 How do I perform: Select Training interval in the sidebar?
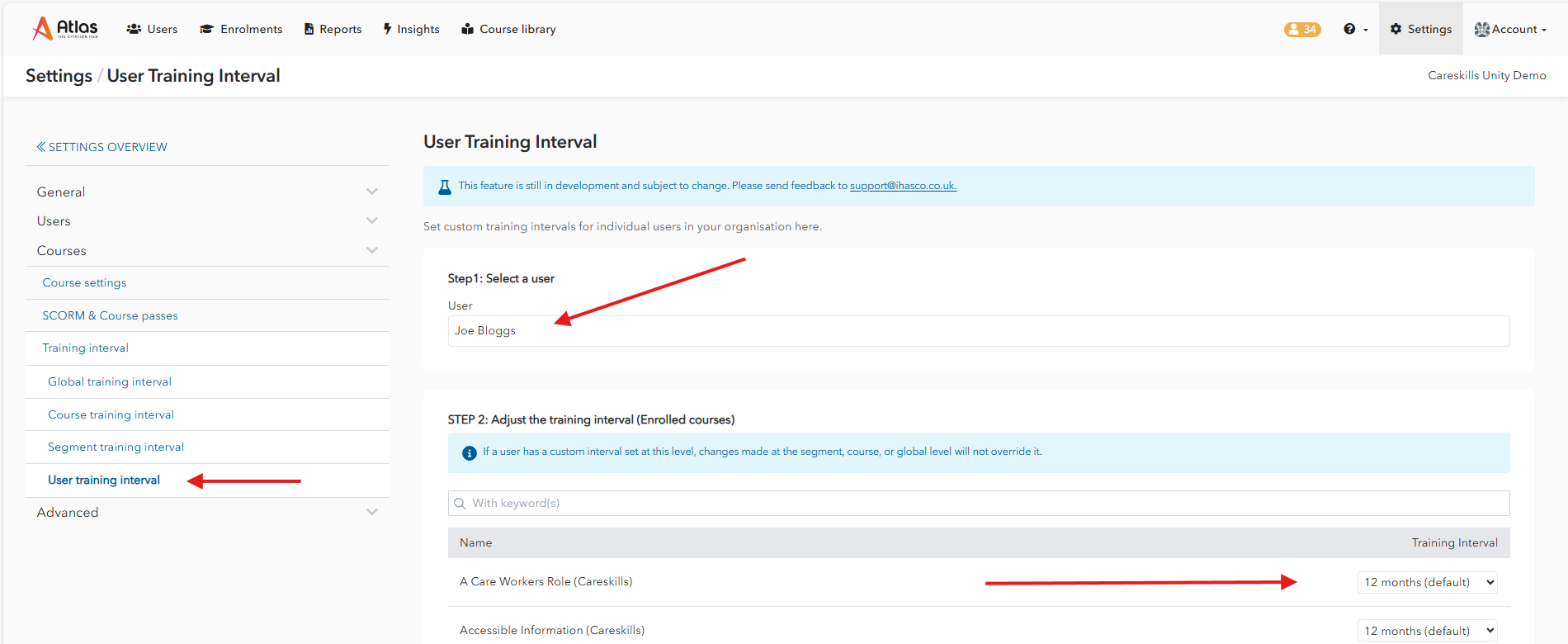(x=85, y=348)
